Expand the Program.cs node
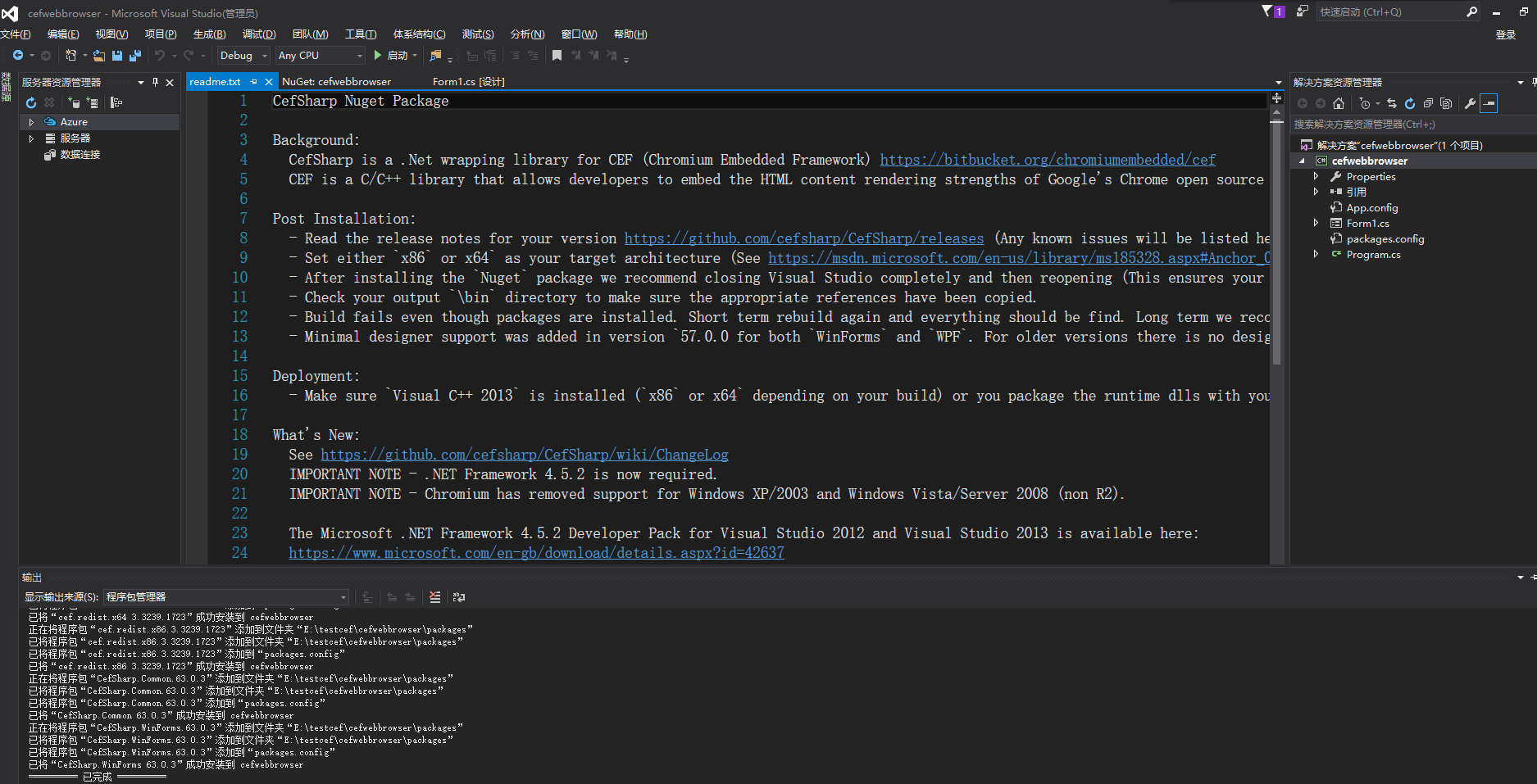This screenshot has width=1537, height=784. pyautogui.click(x=1316, y=254)
